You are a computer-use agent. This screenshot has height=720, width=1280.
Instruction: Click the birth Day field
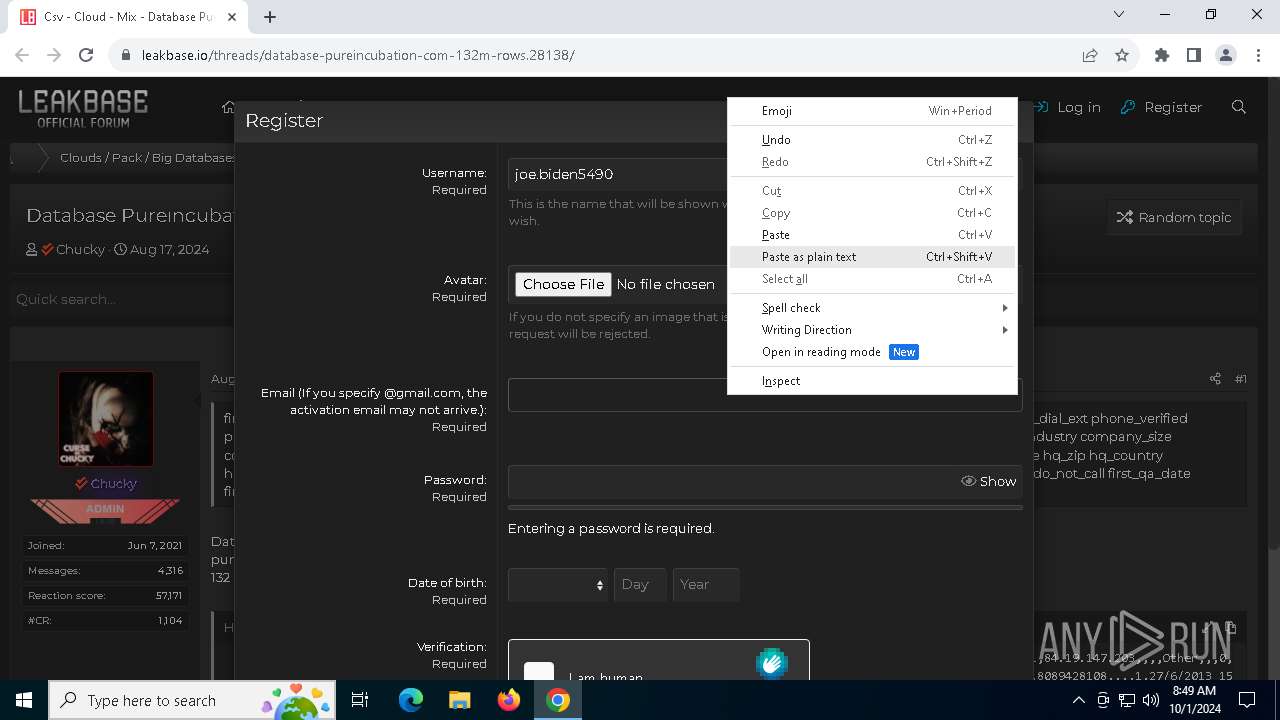click(639, 585)
